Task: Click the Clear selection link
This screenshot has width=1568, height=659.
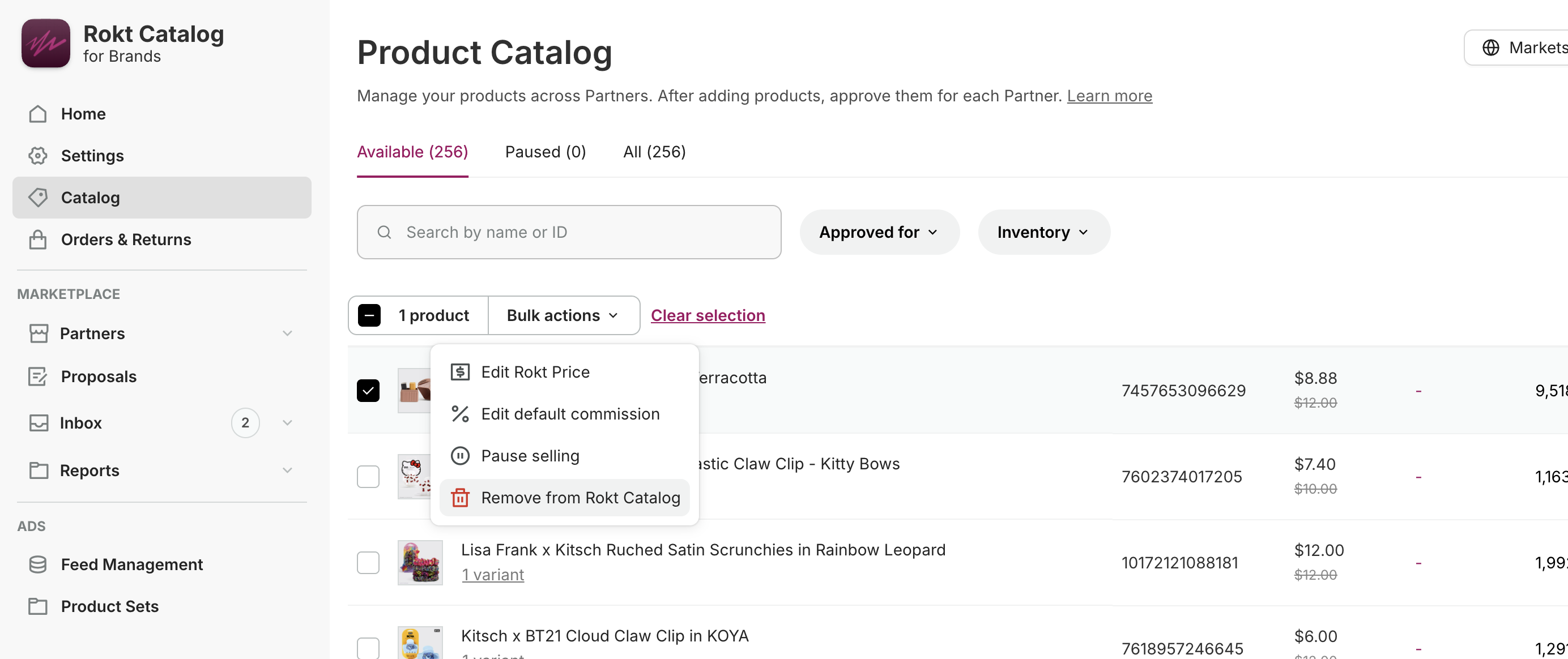Action: [x=708, y=315]
